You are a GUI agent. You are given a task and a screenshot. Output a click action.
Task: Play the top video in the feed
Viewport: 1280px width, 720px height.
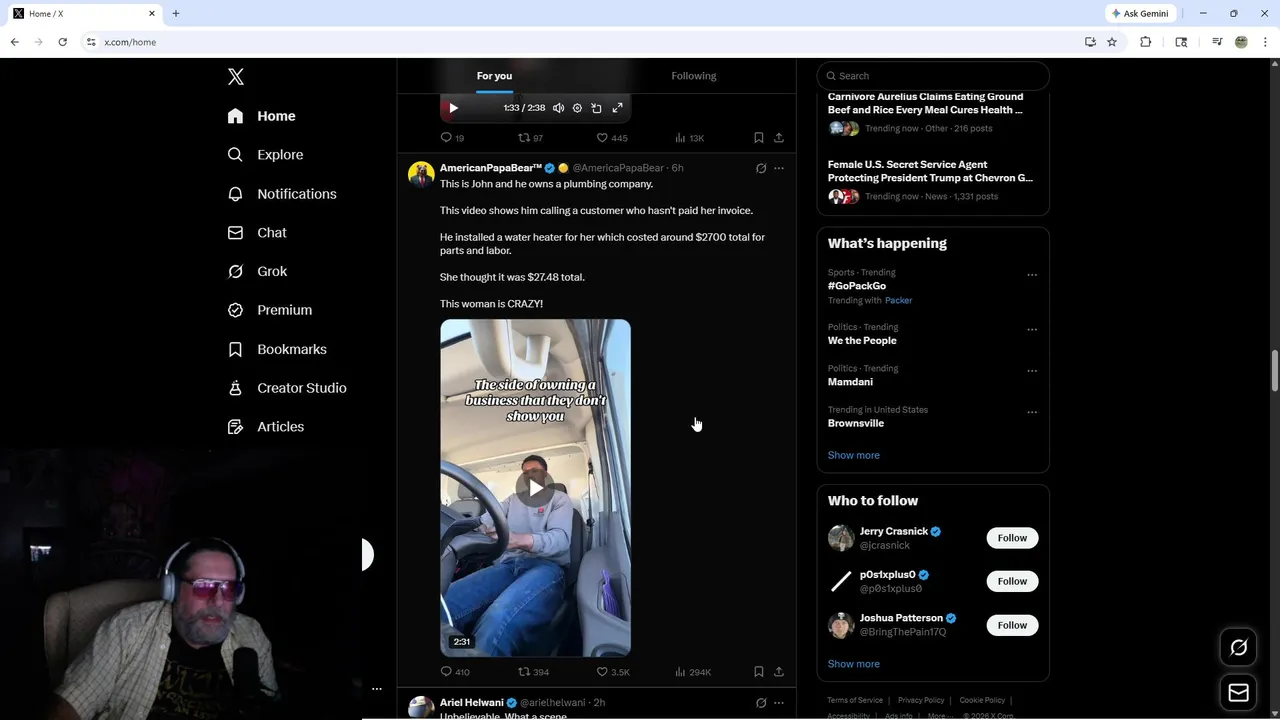pyautogui.click(x=453, y=108)
